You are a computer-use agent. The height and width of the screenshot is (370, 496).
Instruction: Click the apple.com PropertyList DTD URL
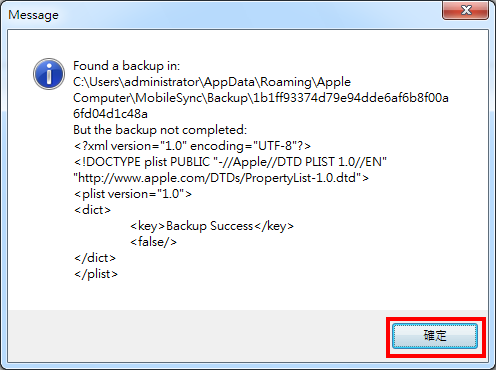221,178
